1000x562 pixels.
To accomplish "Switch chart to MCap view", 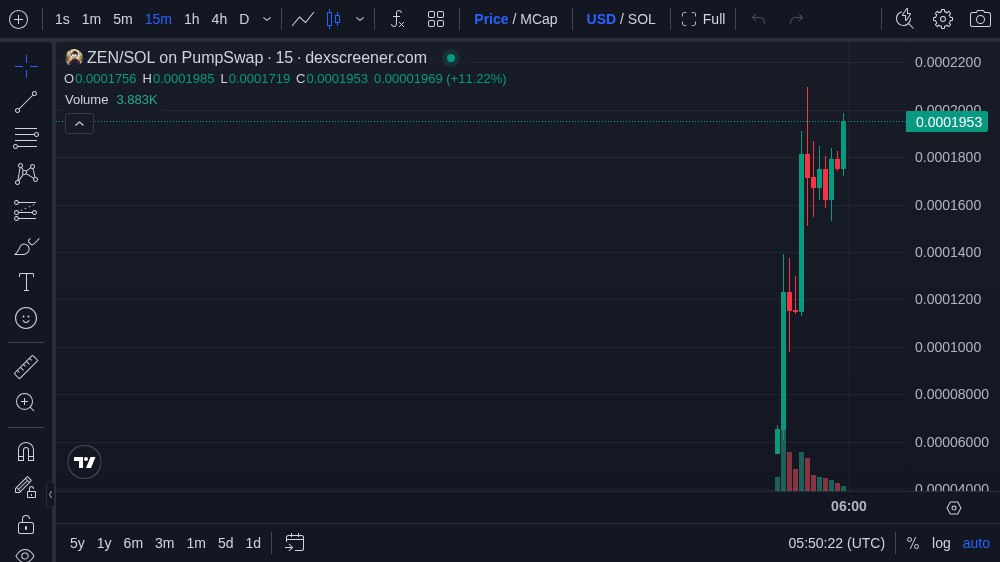I will coord(539,19).
